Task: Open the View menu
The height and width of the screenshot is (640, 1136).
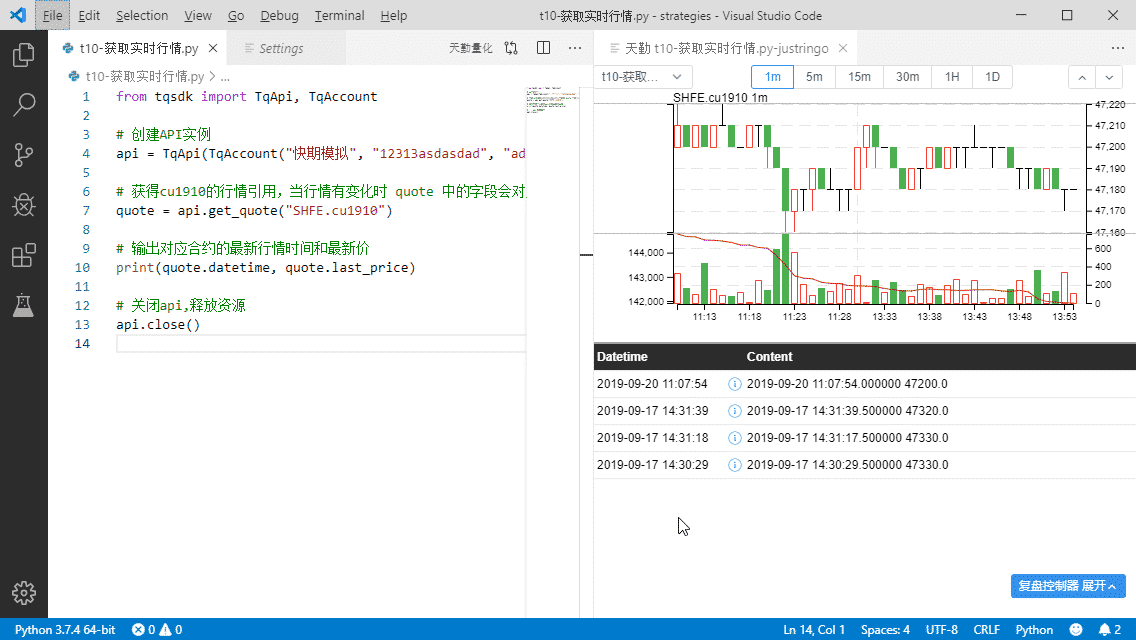Action: 198,15
